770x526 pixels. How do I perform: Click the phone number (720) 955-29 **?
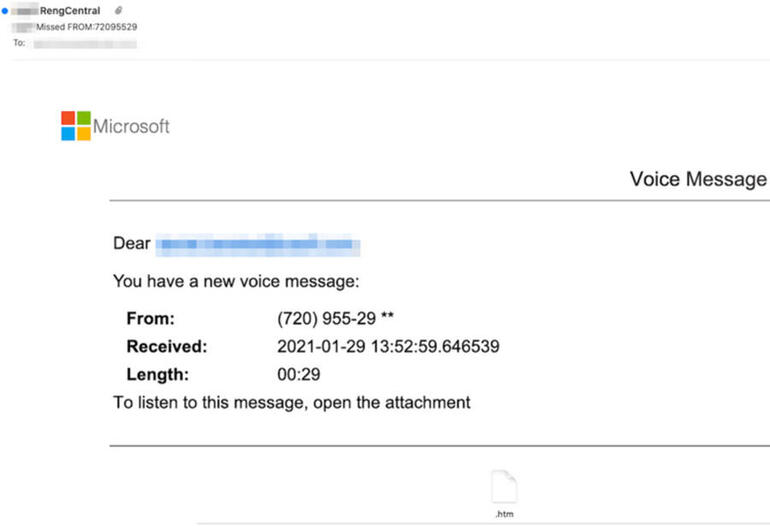pos(335,318)
